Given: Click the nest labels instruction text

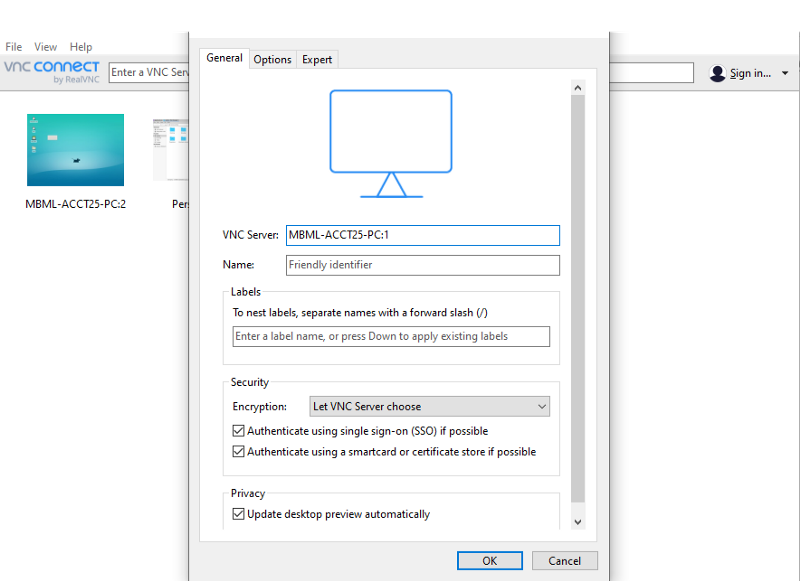Looking at the screenshot, I should (360, 313).
